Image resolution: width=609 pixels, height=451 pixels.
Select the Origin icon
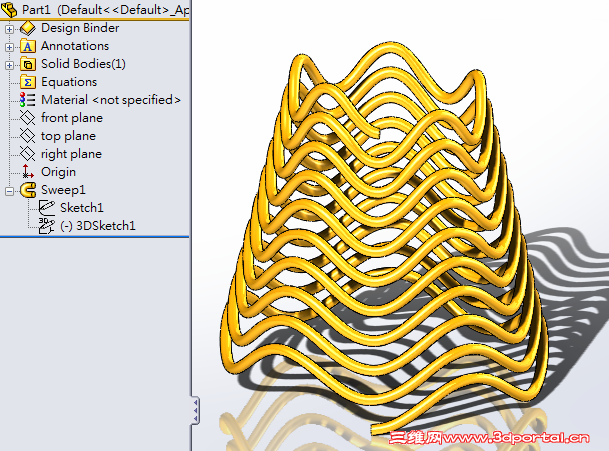tap(28, 172)
